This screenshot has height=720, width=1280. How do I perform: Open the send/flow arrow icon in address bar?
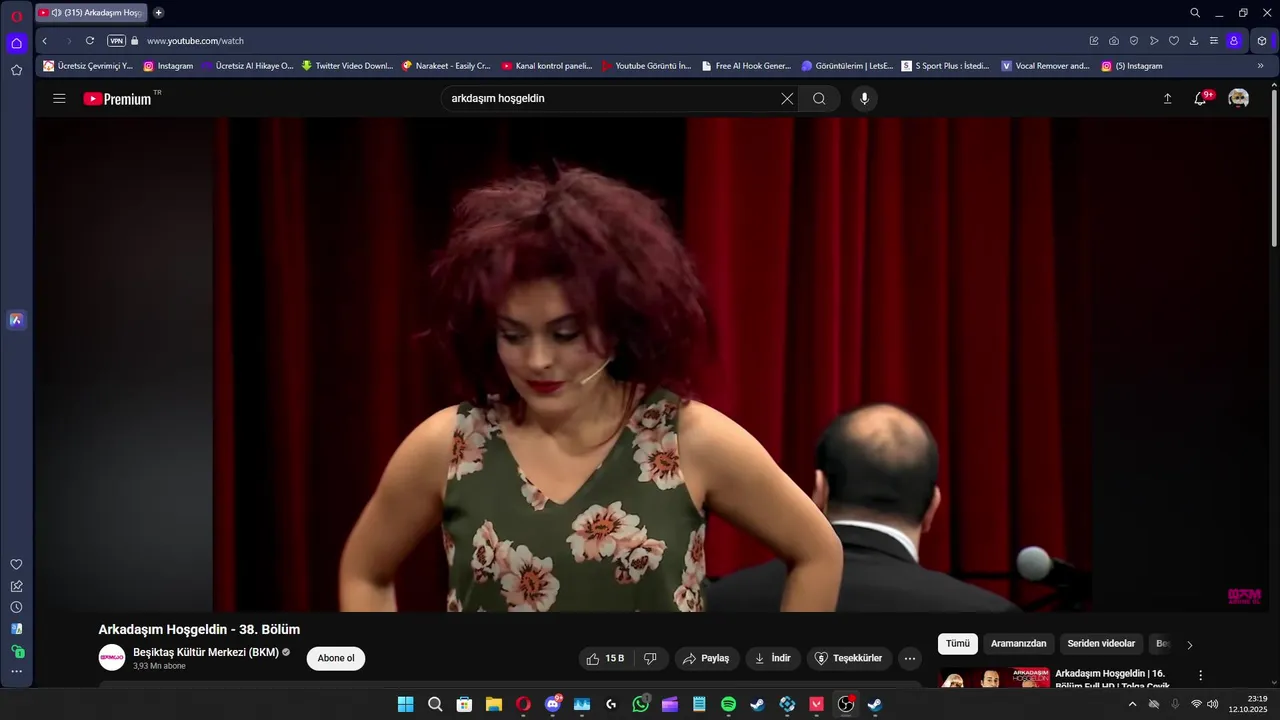point(1154,41)
